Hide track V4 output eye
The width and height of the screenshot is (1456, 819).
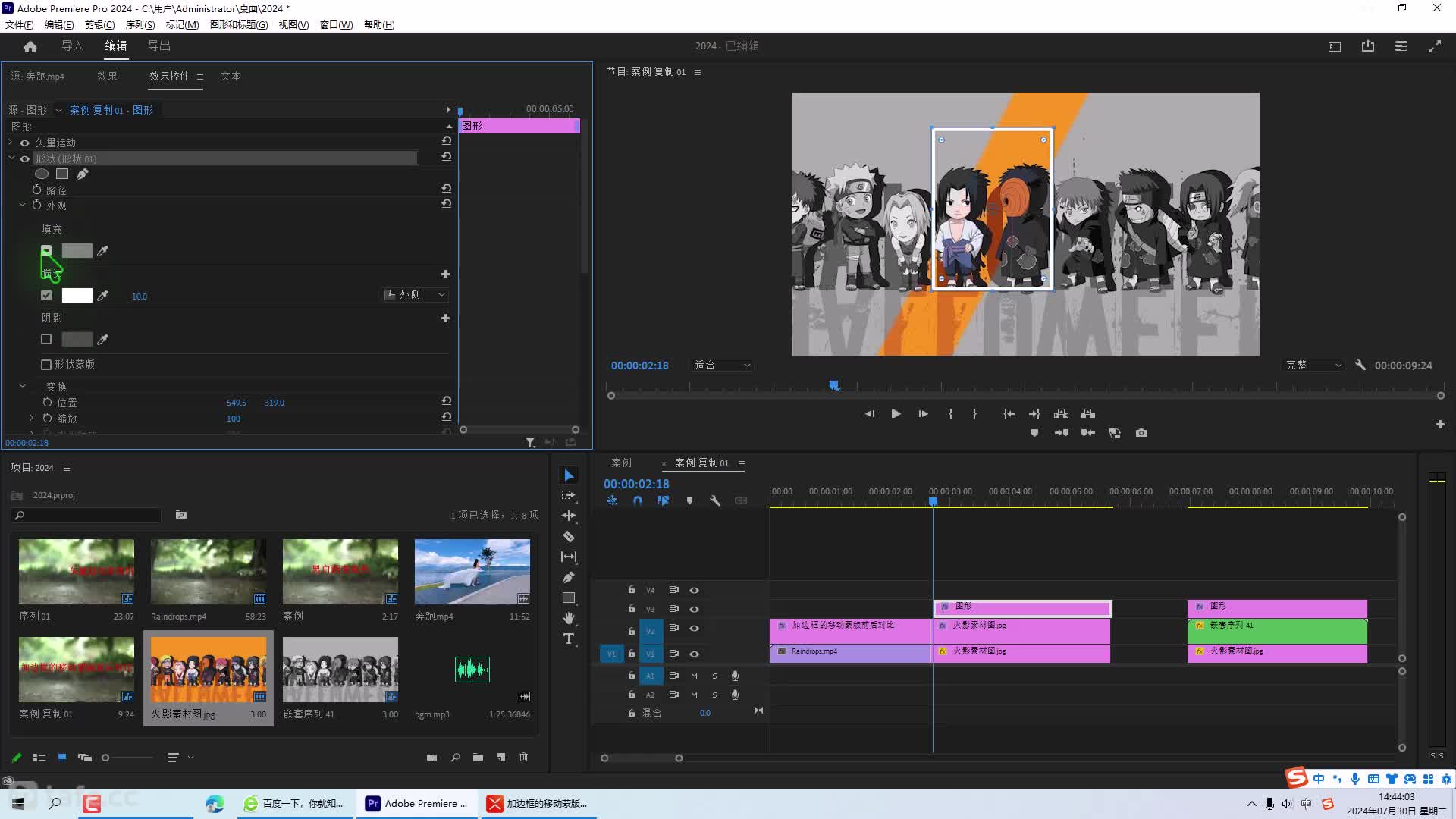(694, 590)
